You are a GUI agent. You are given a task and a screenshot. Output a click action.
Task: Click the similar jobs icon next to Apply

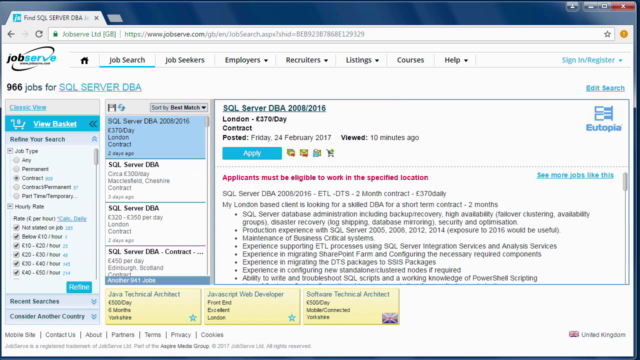[x=291, y=153]
